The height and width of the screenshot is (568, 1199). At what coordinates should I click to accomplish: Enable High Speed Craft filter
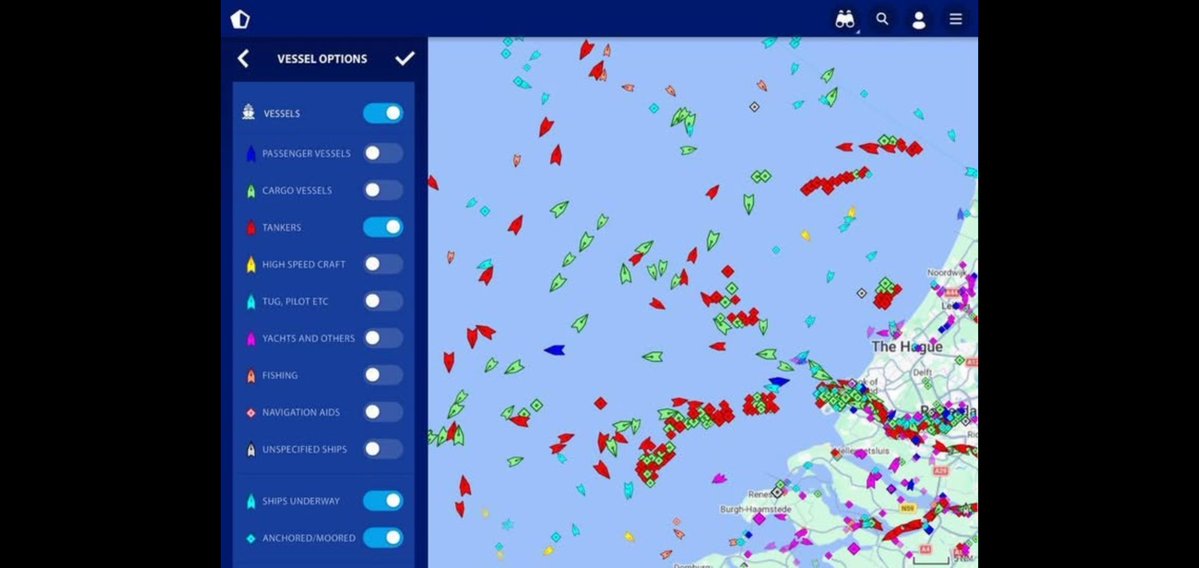tap(383, 264)
